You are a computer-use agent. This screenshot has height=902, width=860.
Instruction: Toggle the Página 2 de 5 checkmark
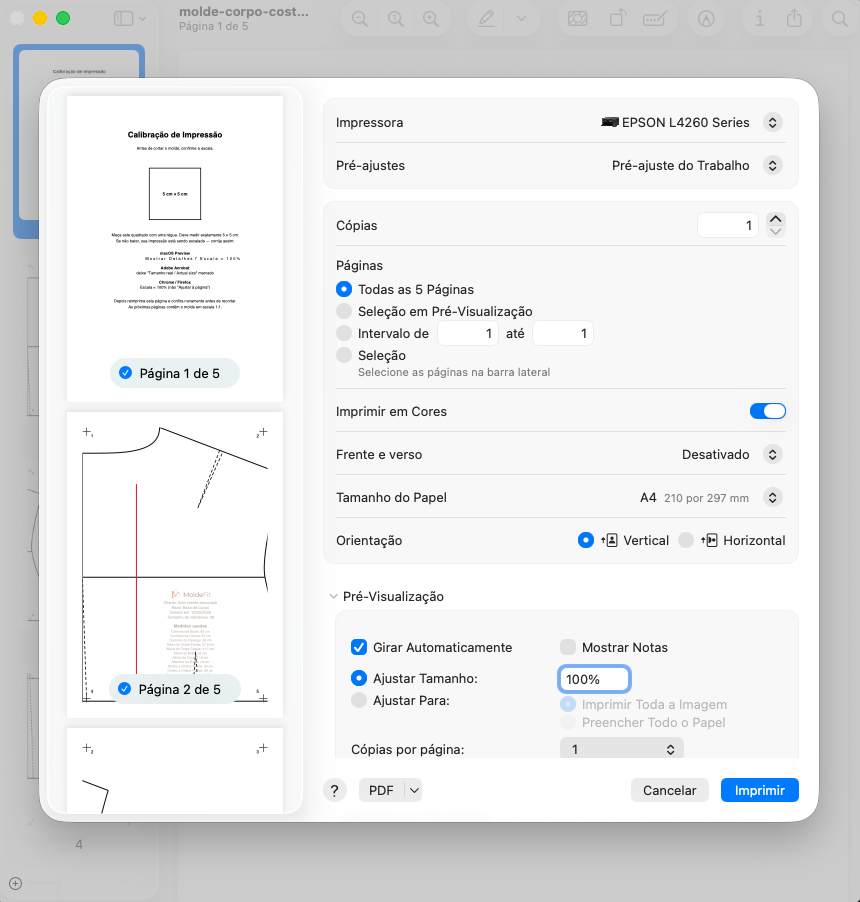tap(124, 689)
